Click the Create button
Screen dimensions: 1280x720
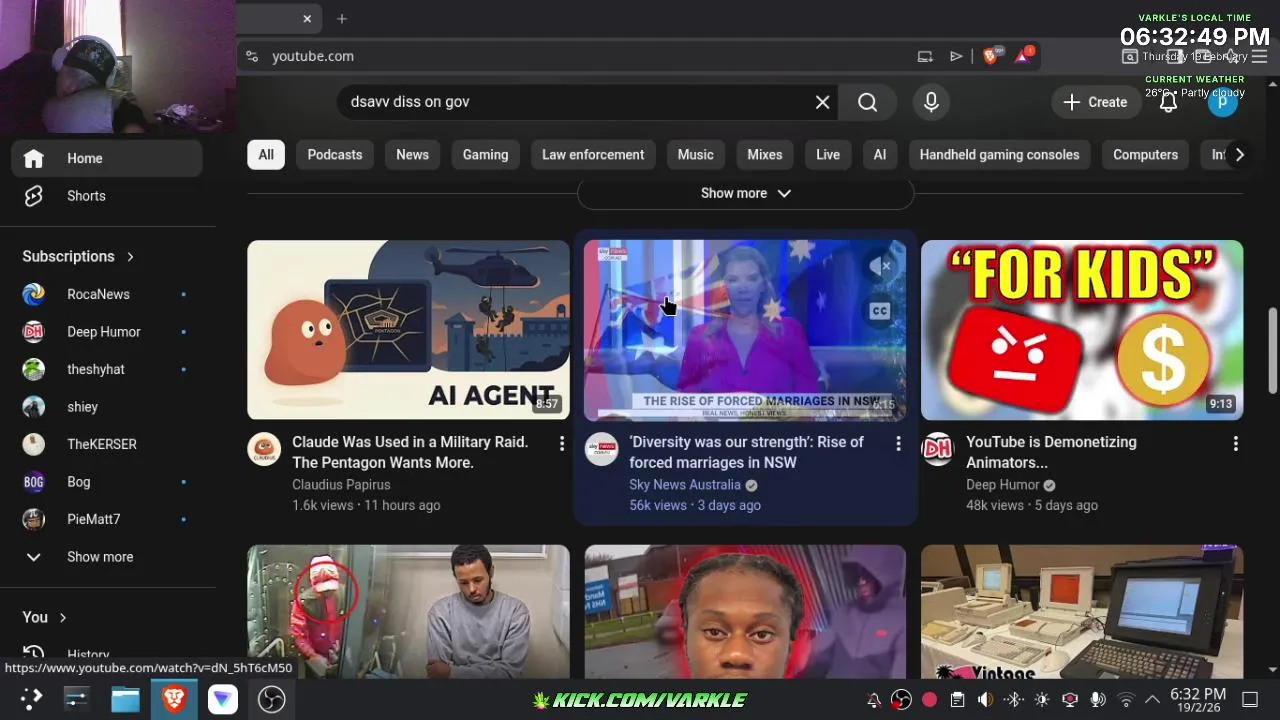(1095, 102)
